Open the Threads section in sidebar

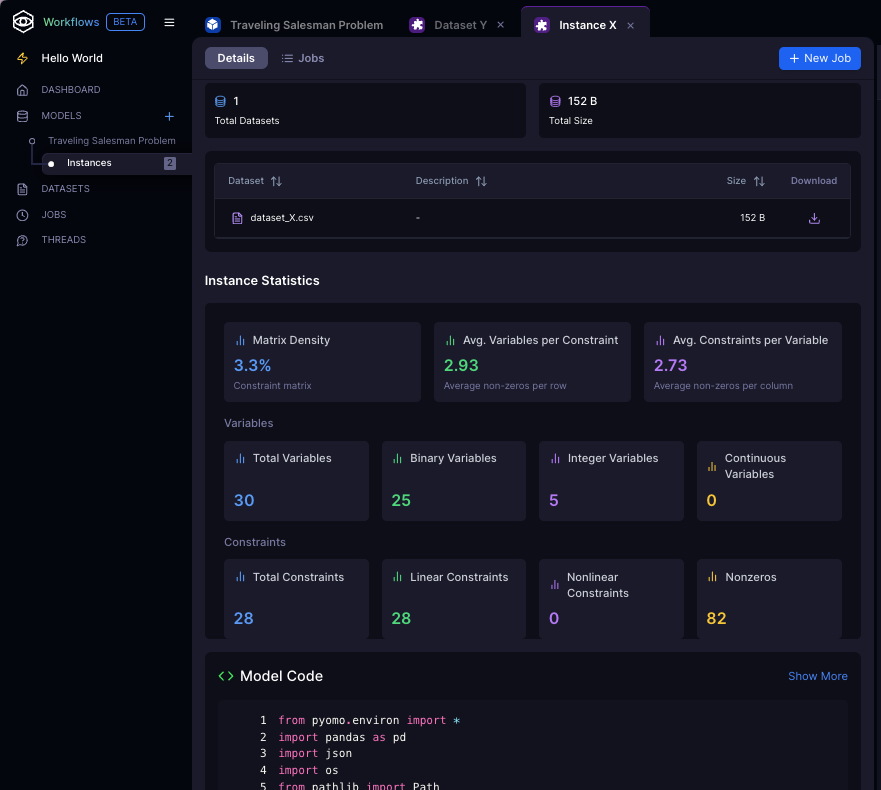pos(63,240)
